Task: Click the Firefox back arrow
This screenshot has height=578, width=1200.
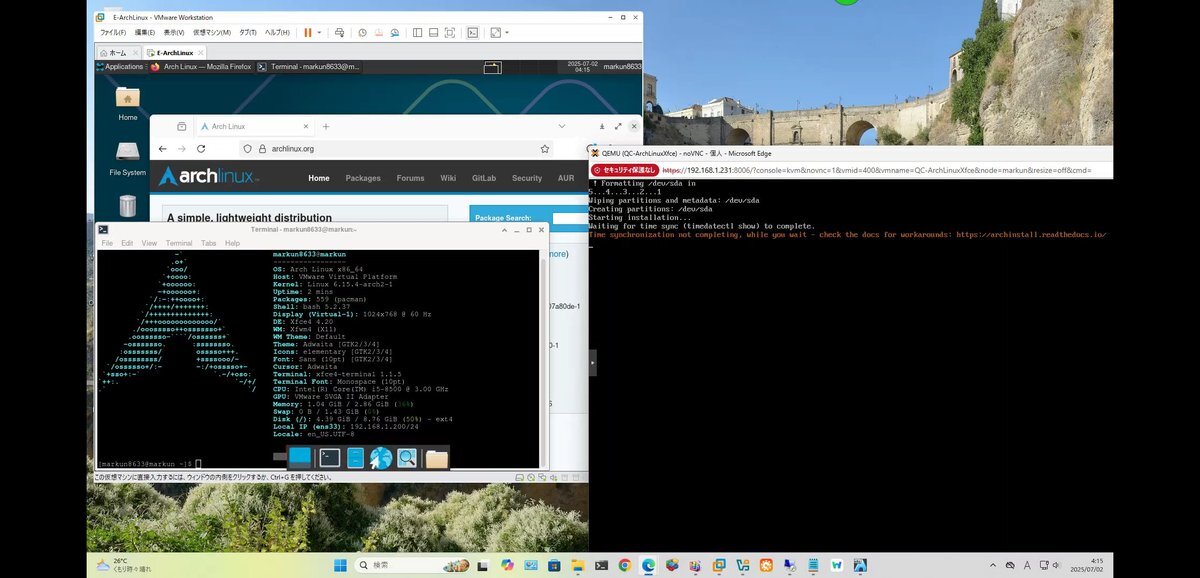Action: click(x=164, y=149)
